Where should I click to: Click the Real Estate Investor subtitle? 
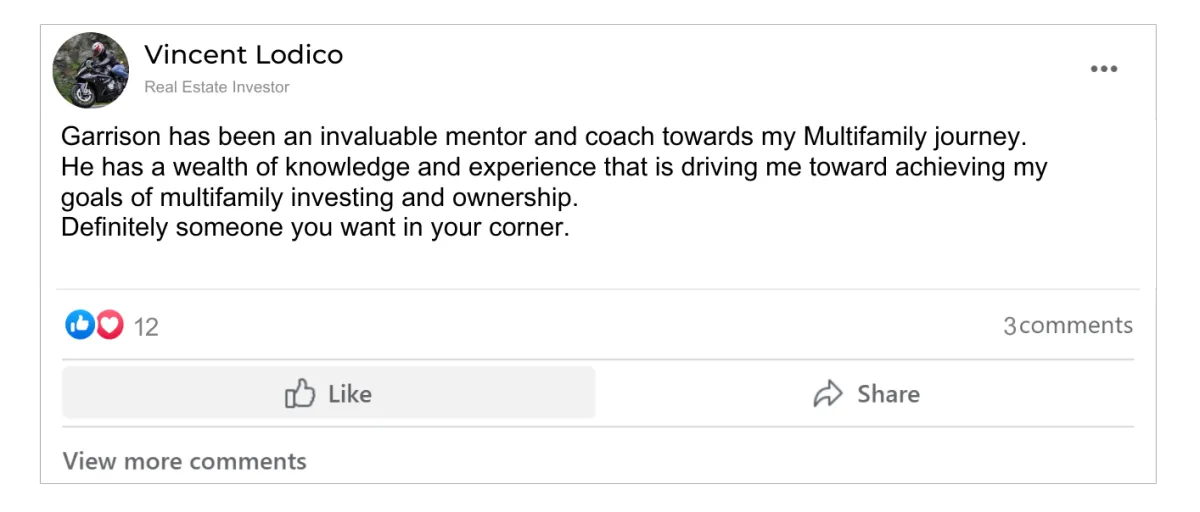click(216, 87)
